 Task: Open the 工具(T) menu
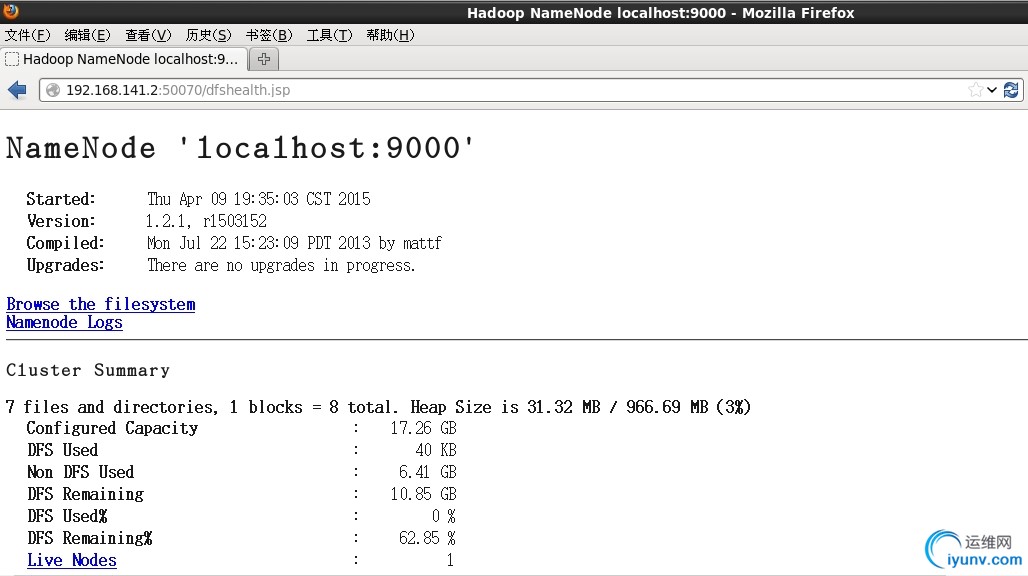point(329,35)
